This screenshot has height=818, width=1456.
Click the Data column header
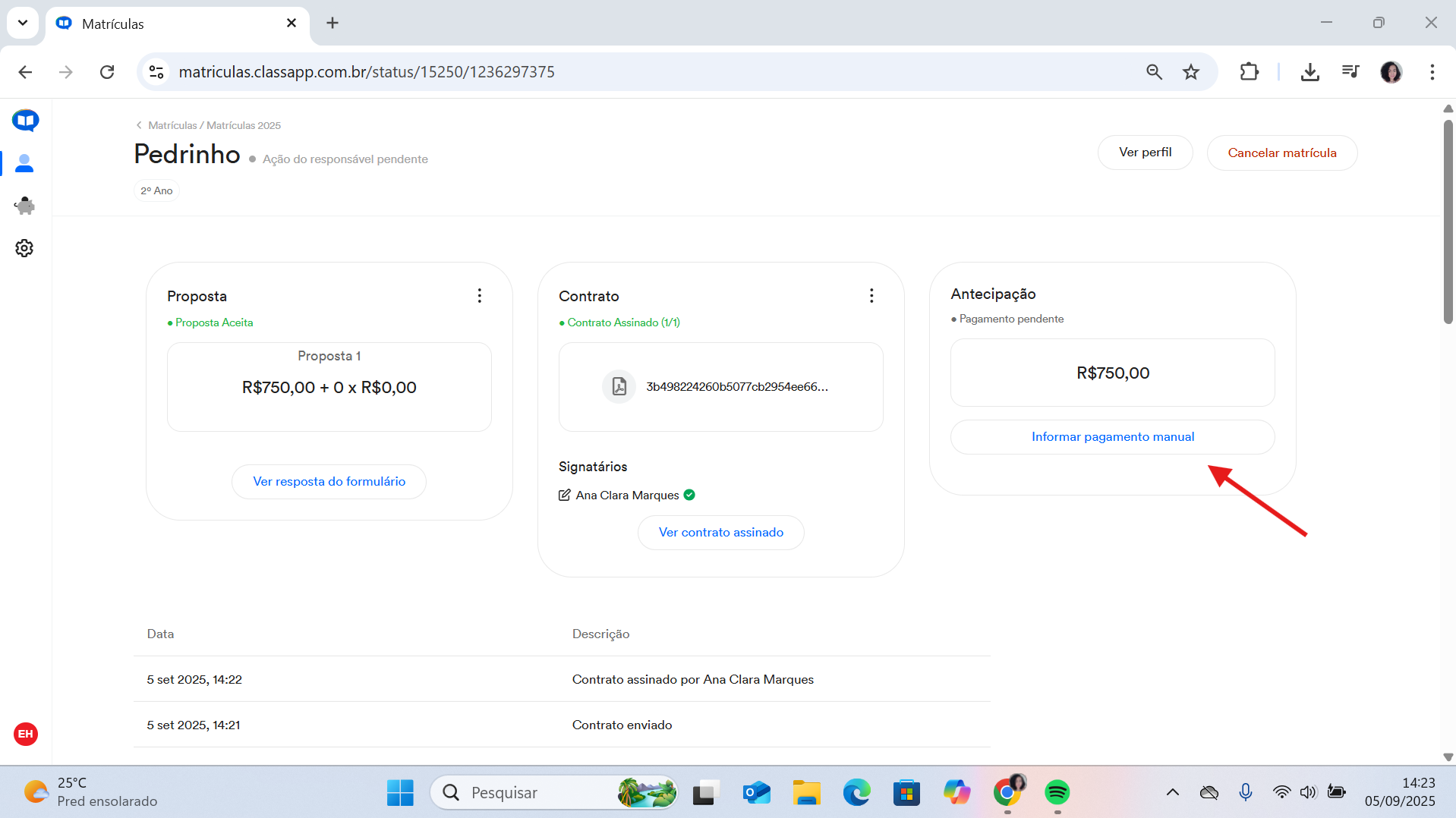pos(160,634)
